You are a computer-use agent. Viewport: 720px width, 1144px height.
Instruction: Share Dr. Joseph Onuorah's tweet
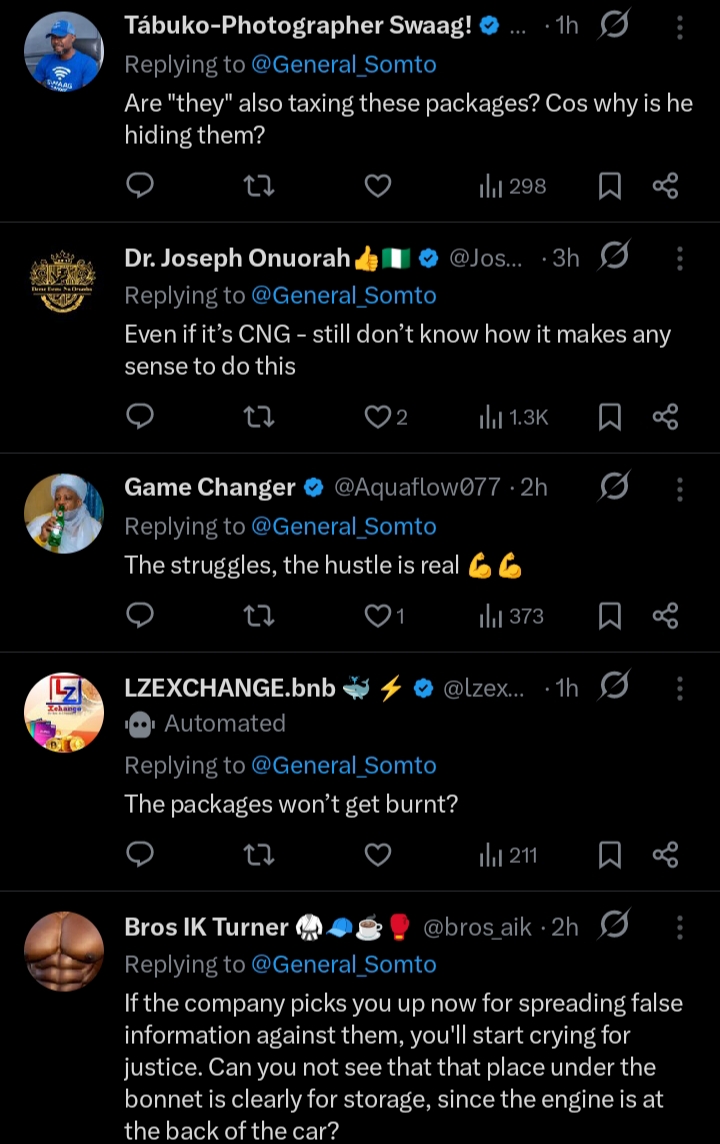[x=665, y=416]
